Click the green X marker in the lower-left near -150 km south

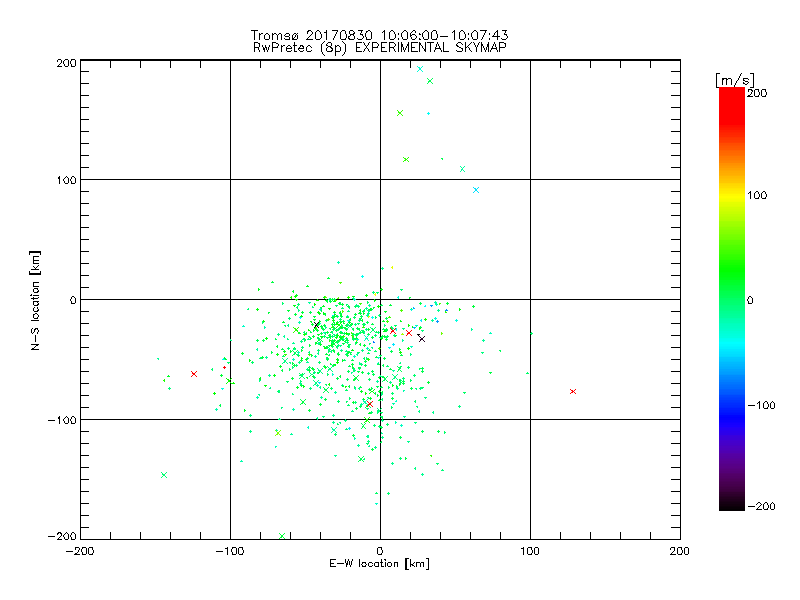tap(164, 475)
